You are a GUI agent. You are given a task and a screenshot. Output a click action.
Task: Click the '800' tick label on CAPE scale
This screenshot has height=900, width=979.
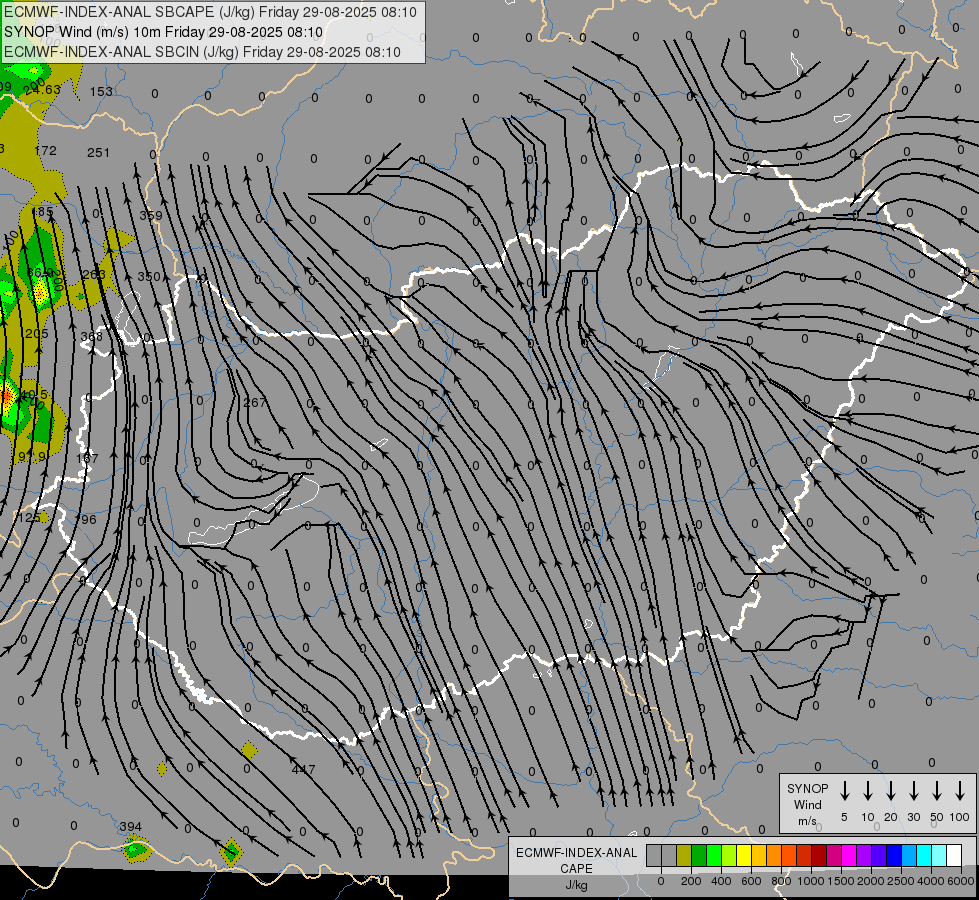781,881
